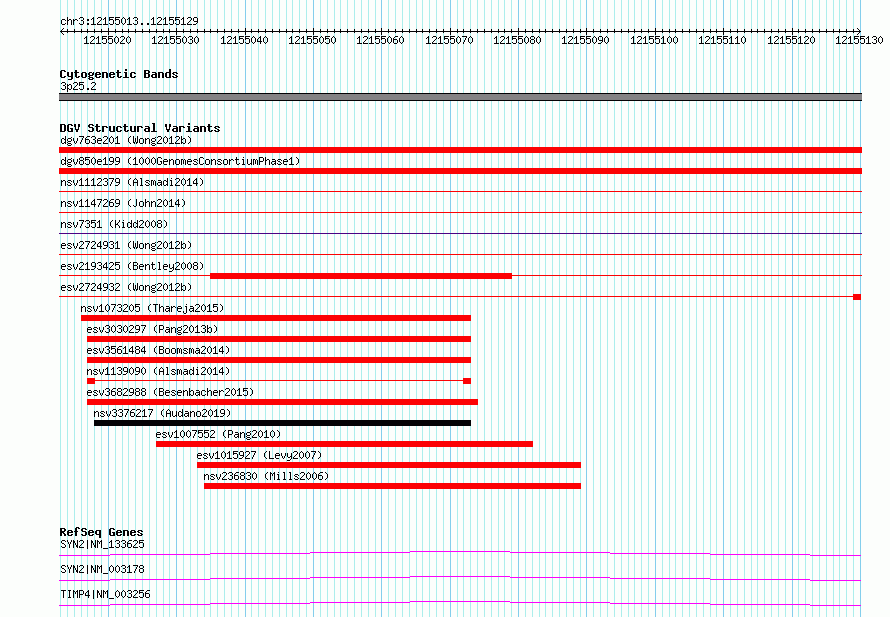Open variant nsv236830 (Mills2006)
The image size is (890, 617).
(x=266, y=476)
